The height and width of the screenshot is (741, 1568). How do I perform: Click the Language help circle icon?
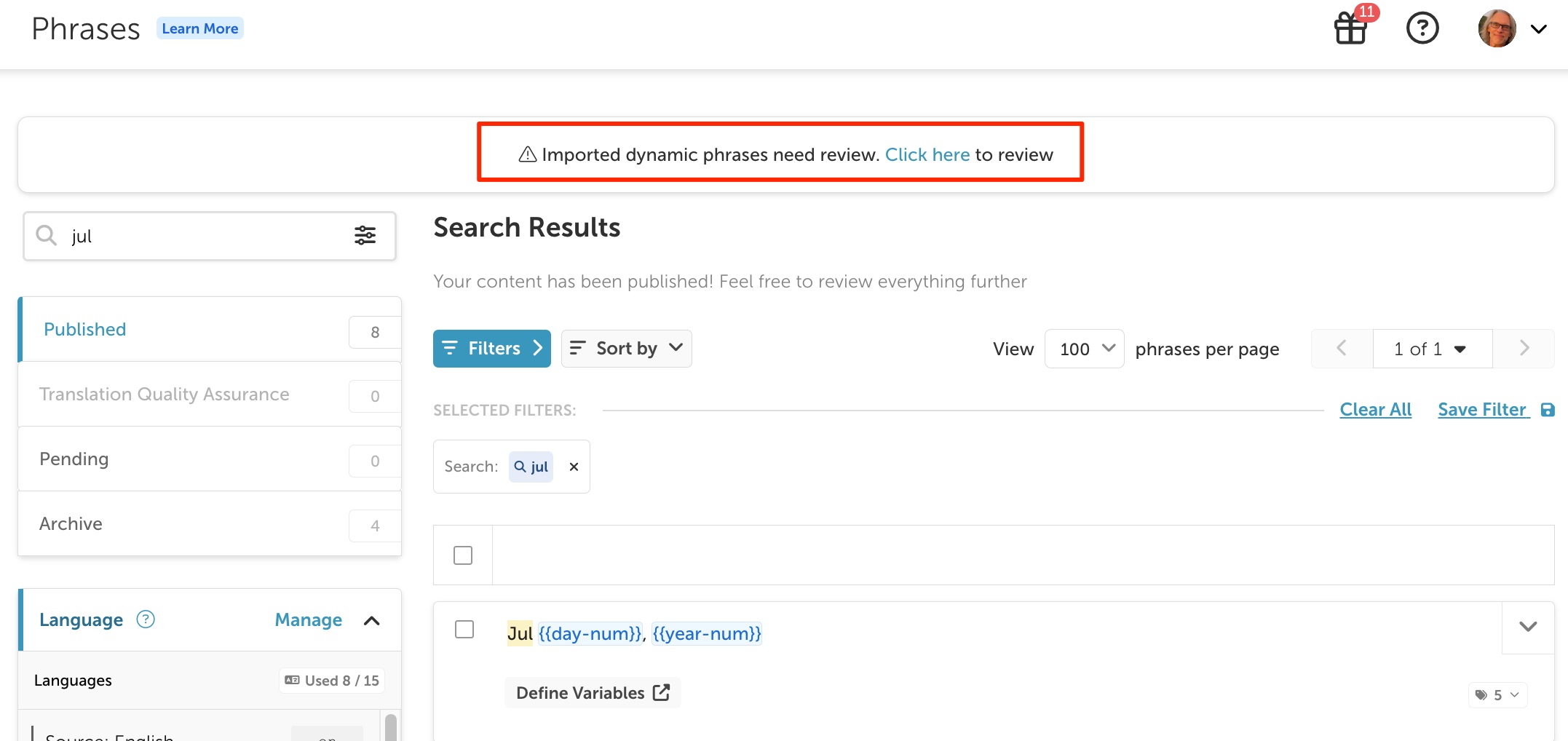pyautogui.click(x=146, y=619)
